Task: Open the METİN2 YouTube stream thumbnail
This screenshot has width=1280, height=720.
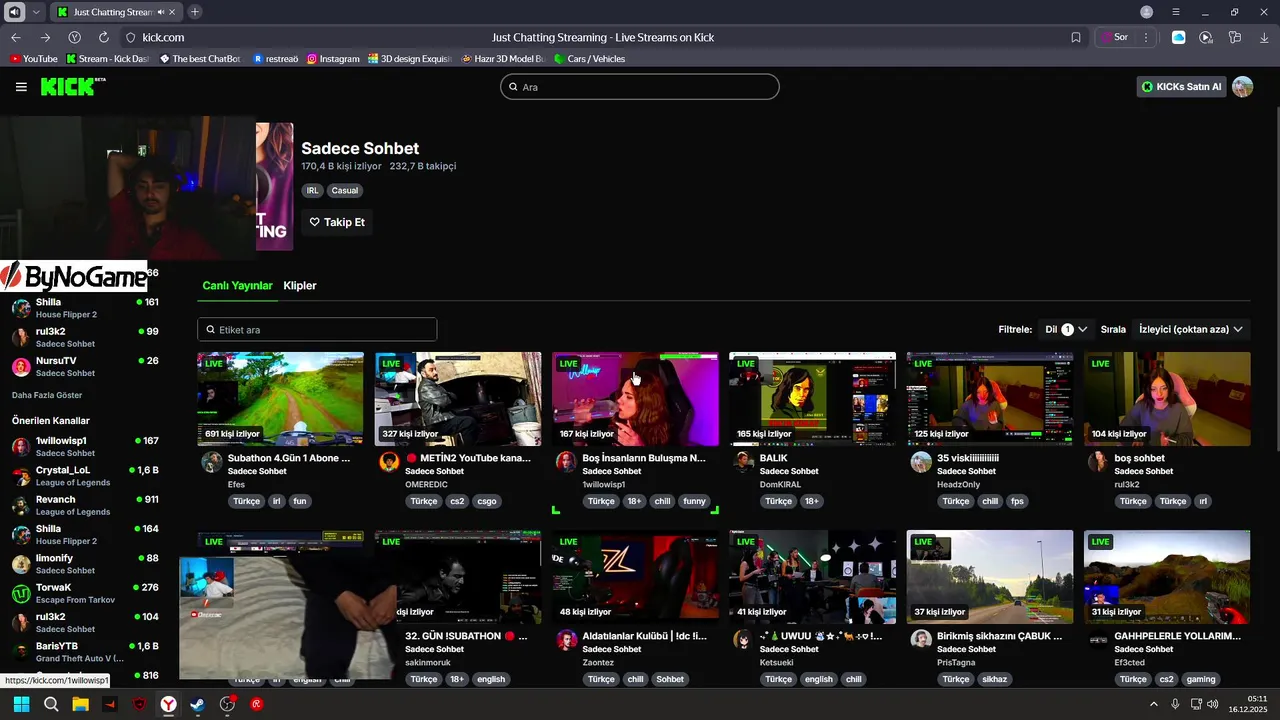Action: pos(458,399)
